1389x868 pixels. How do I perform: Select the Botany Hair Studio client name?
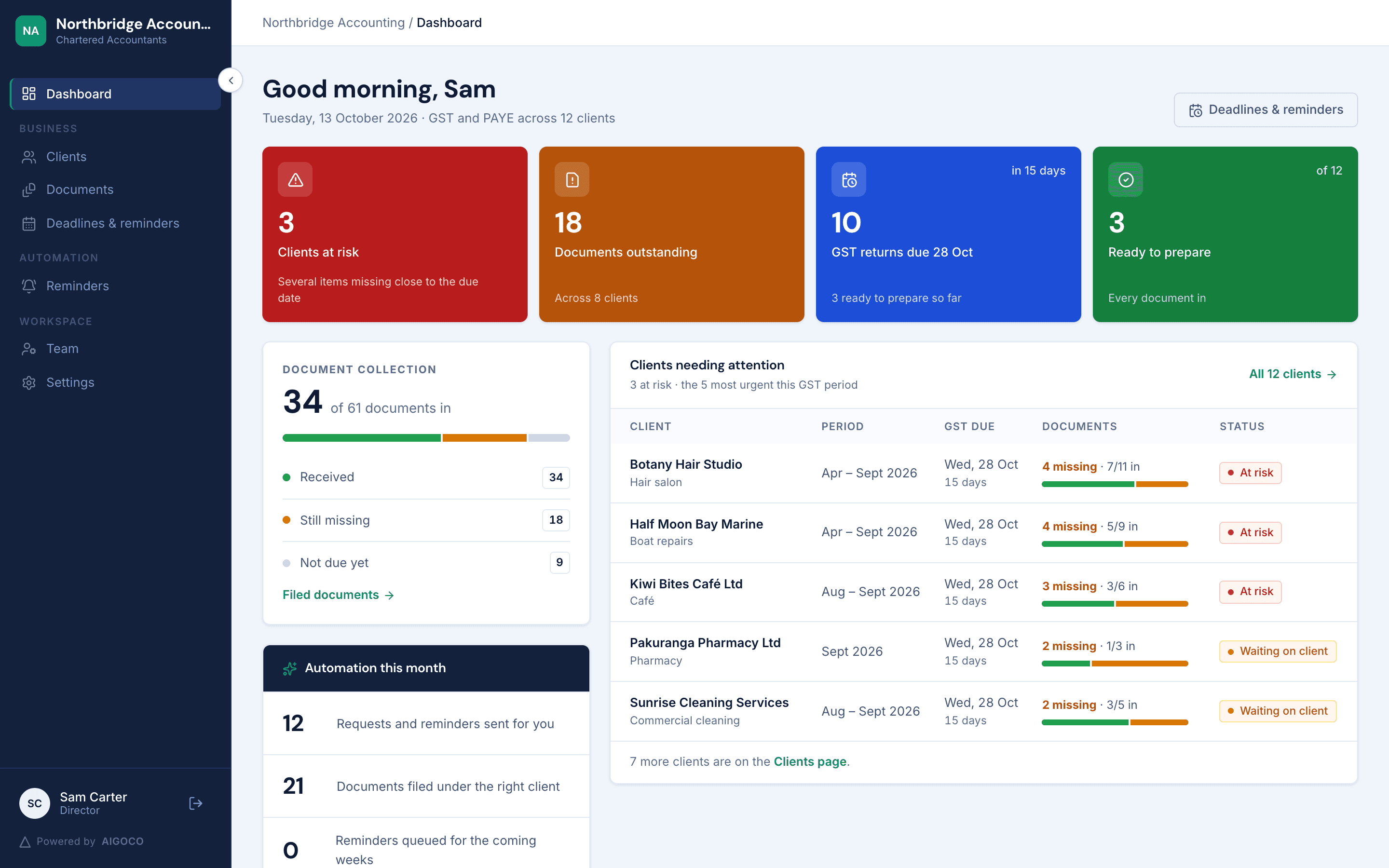point(686,464)
